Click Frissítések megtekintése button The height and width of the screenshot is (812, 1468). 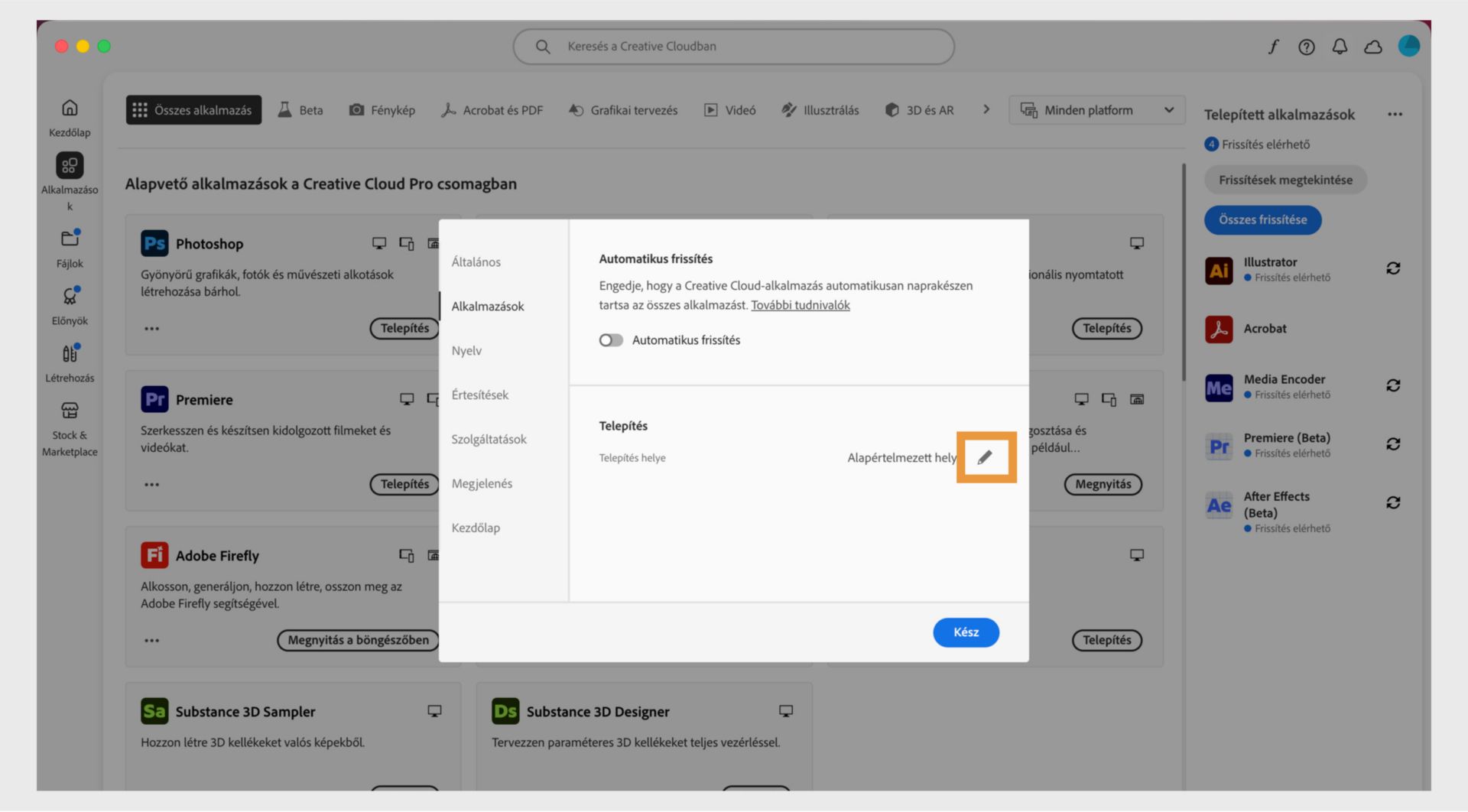[x=1285, y=180]
